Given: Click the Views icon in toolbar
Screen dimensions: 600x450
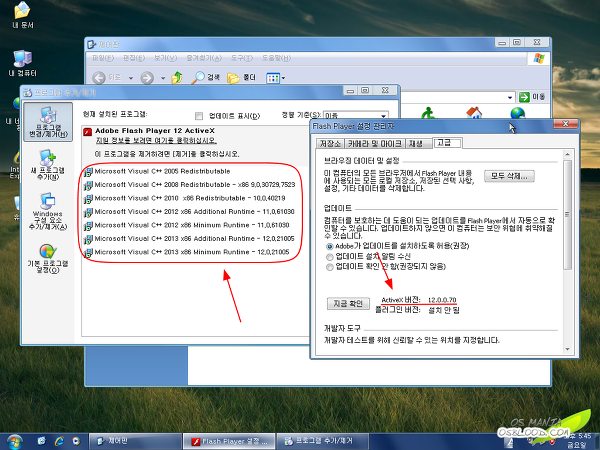Looking at the screenshot, I should [273, 78].
